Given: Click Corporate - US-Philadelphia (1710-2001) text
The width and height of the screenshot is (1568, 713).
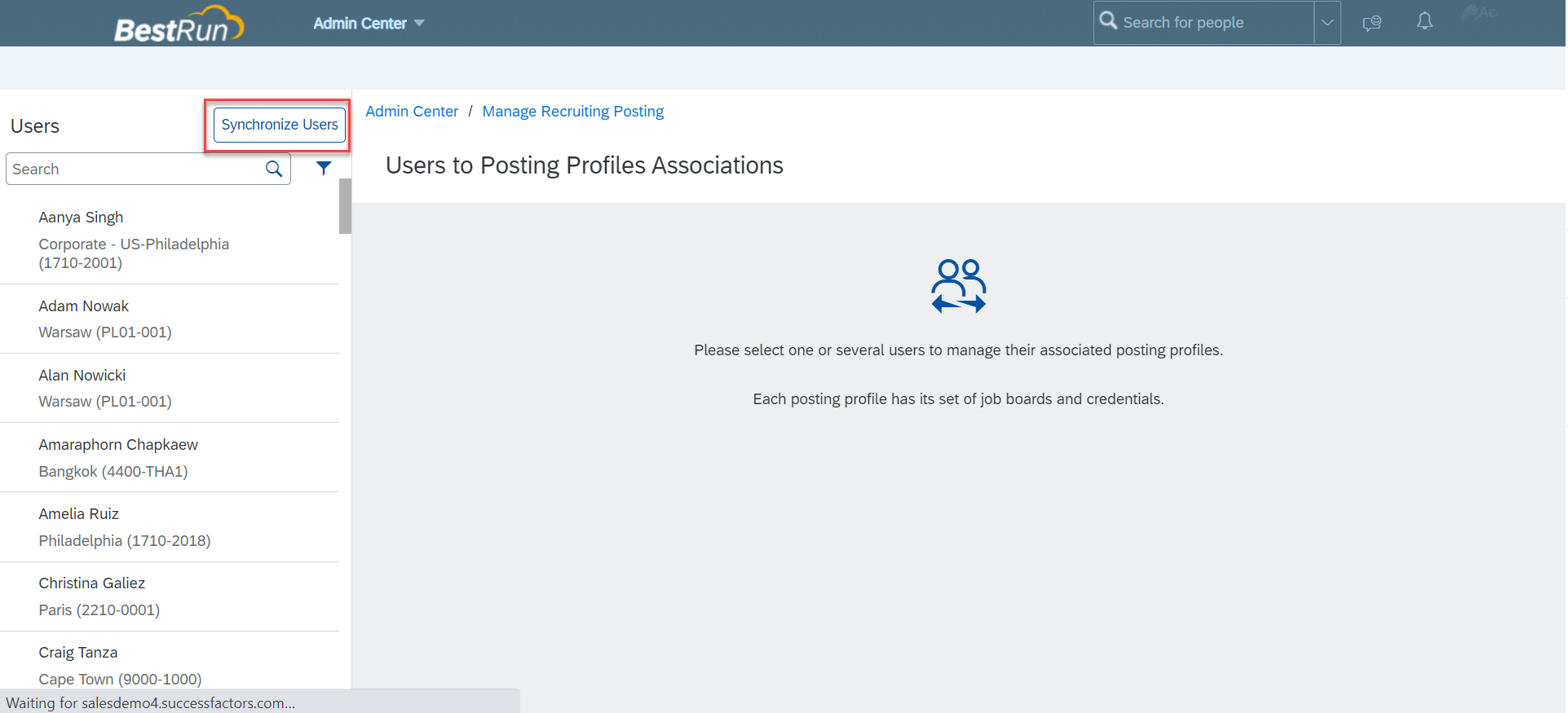Looking at the screenshot, I should [134, 253].
